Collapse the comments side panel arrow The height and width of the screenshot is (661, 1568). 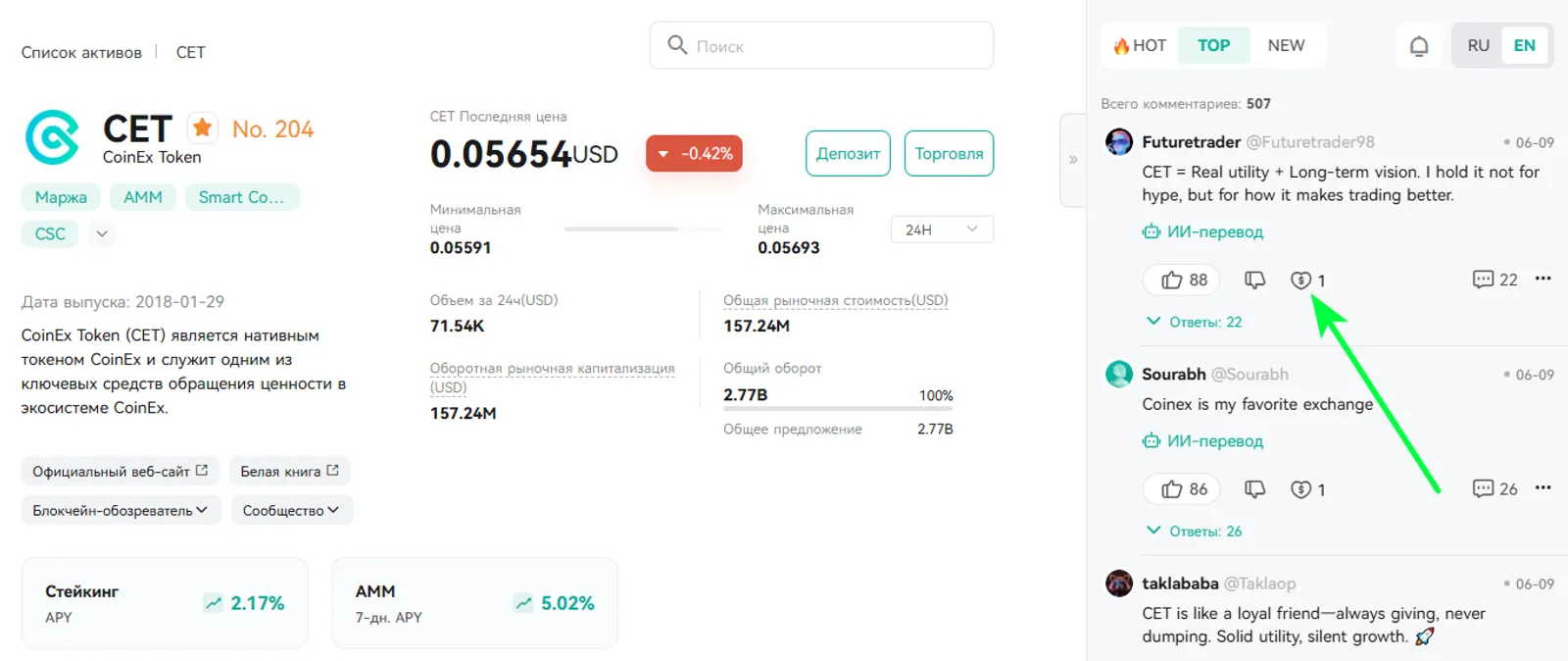coord(1073,160)
